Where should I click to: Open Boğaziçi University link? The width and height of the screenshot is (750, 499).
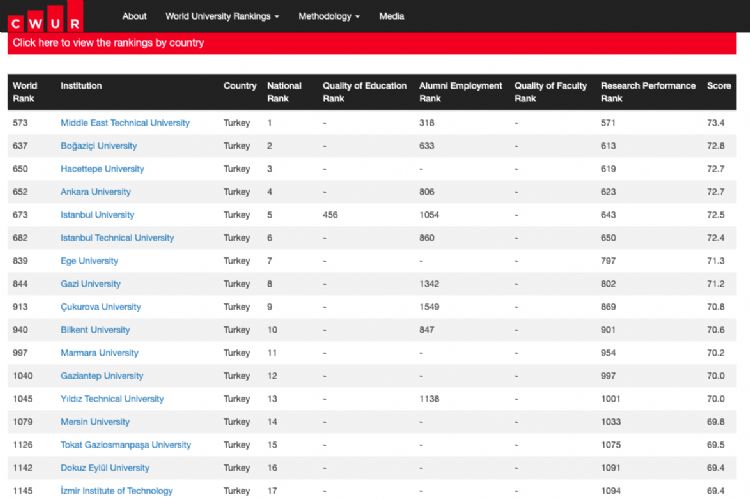tap(99, 146)
